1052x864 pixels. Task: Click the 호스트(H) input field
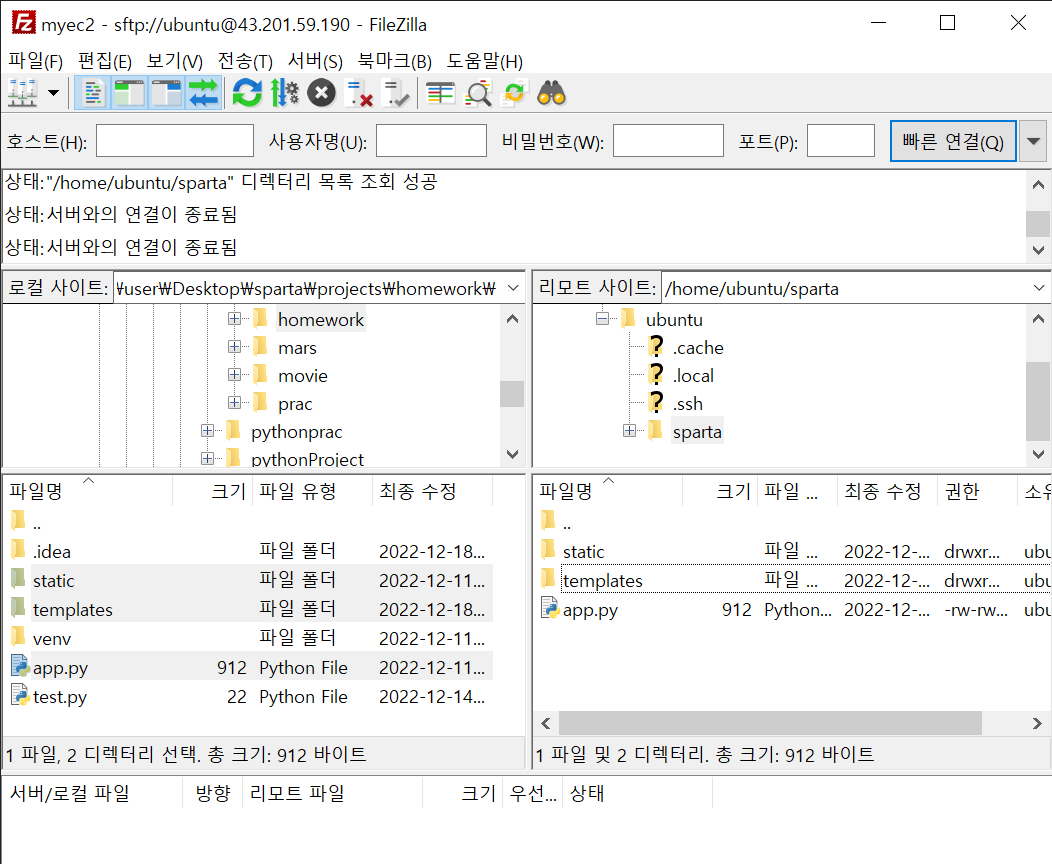coord(174,140)
